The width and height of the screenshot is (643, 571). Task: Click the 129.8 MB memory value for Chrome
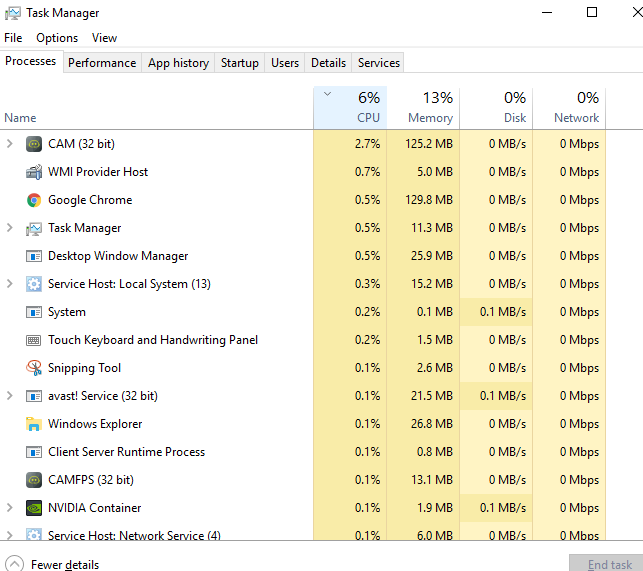coord(429,200)
